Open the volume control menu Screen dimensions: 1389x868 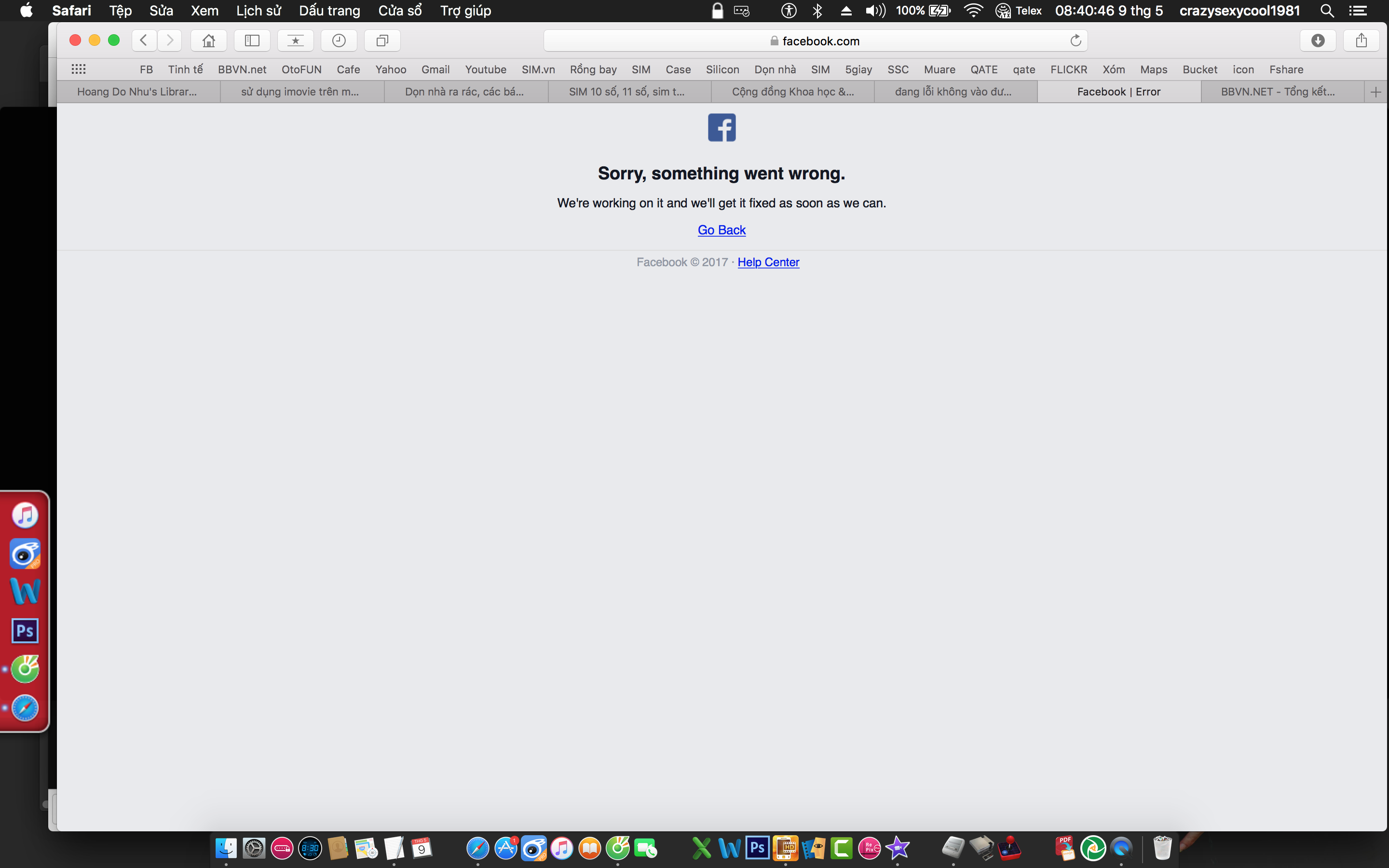pyautogui.click(x=875, y=10)
